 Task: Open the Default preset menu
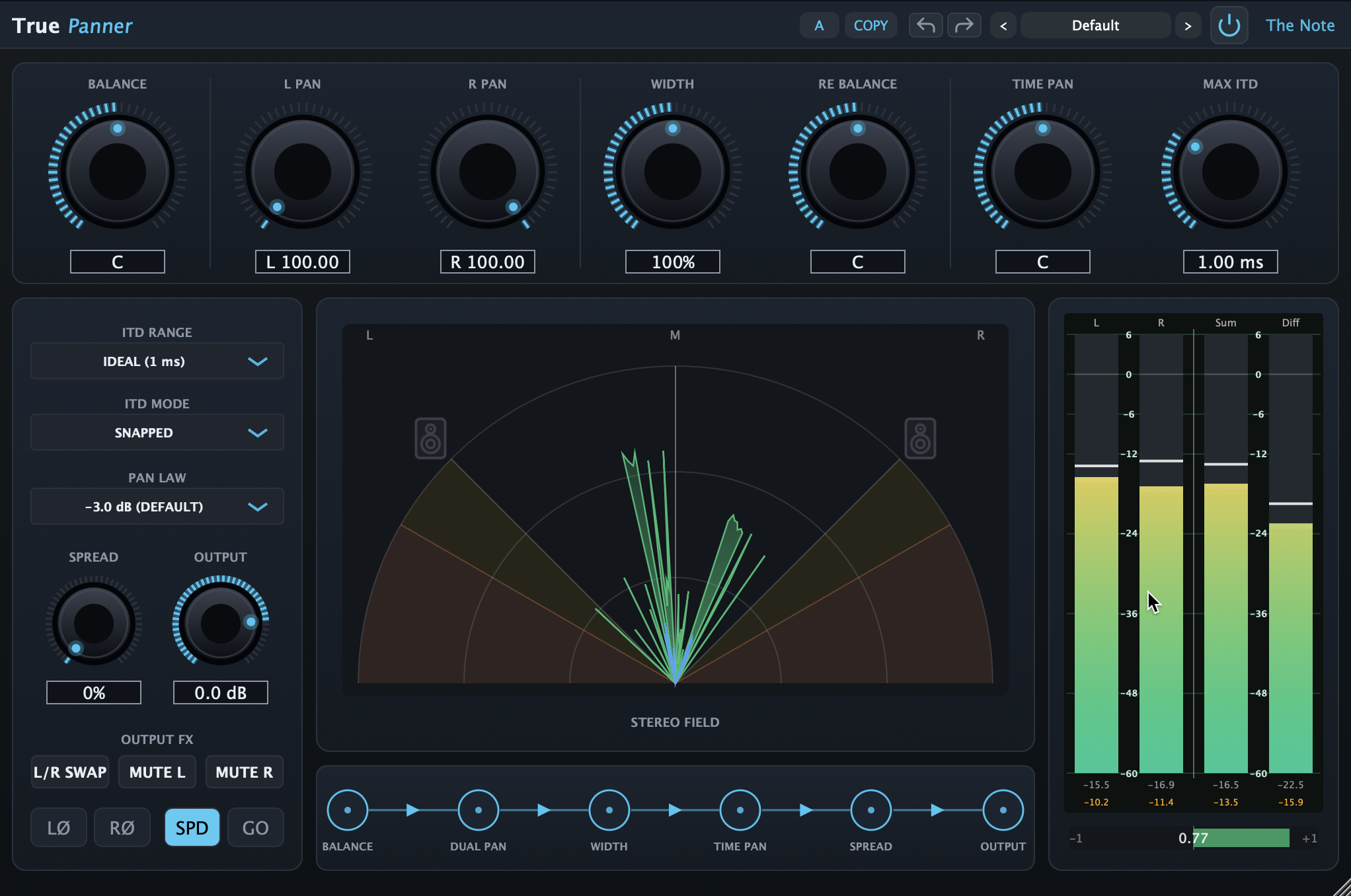tap(1095, 26)
